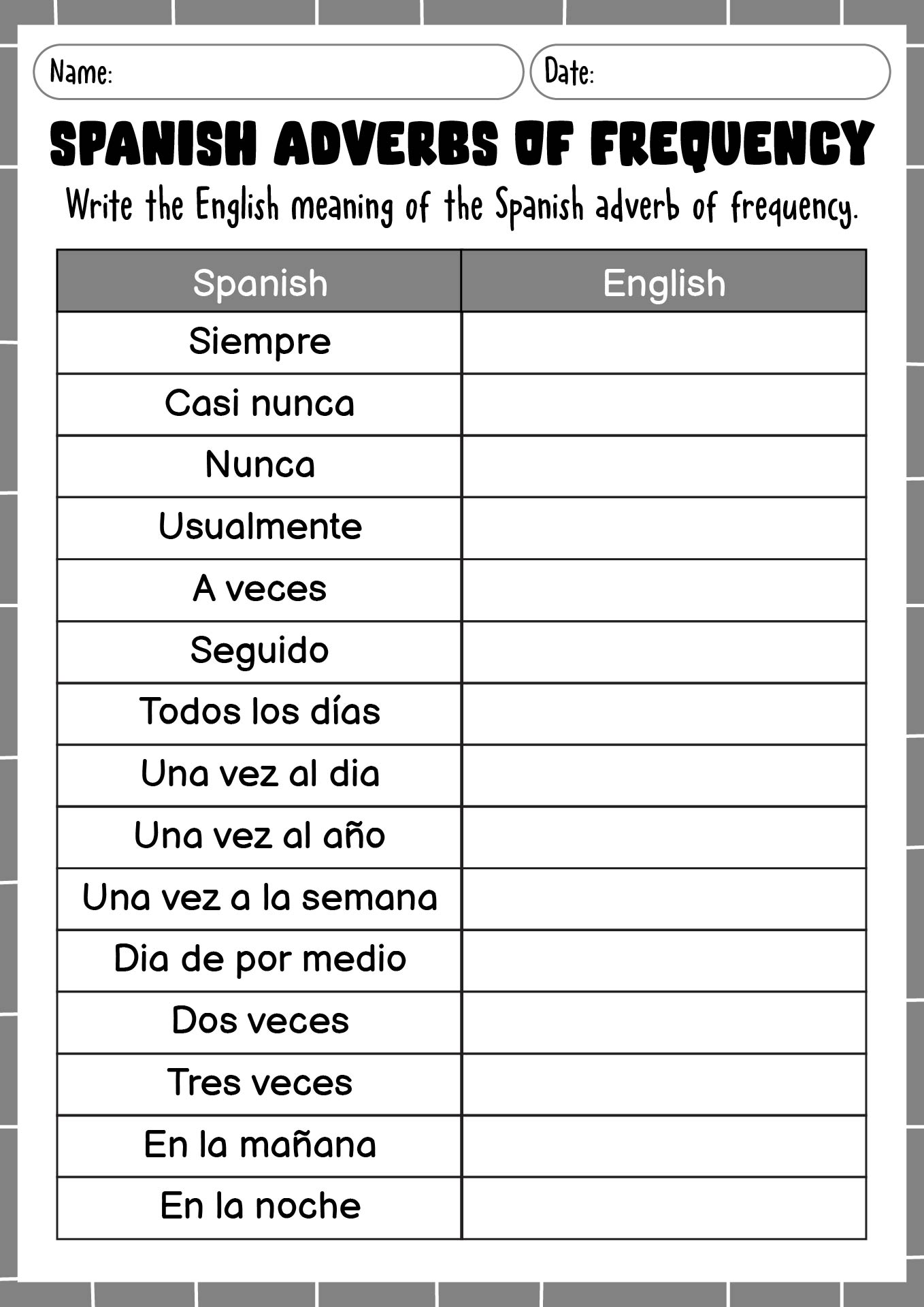Click the Spanish Adverbs of Frequency title
Viewport: 924px width, 1307px height.
pos(462,144)
